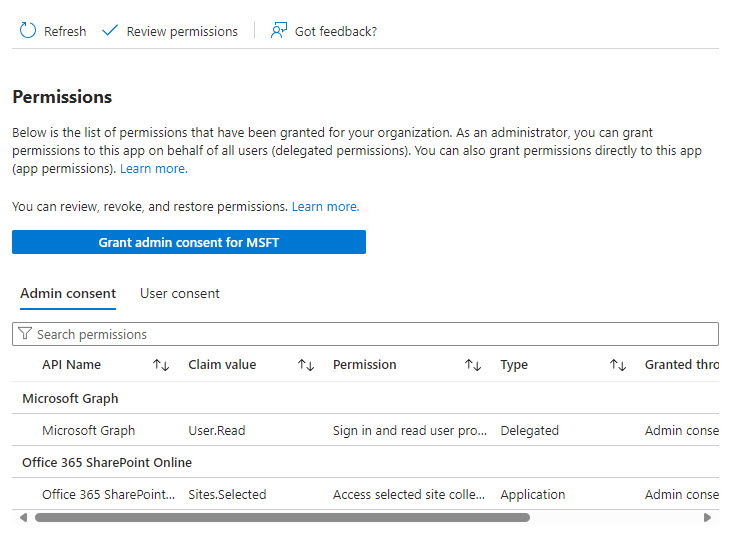The width and height of the screenshot is (730, 536).
Task: Click the API Name column header
Action: 71,365
